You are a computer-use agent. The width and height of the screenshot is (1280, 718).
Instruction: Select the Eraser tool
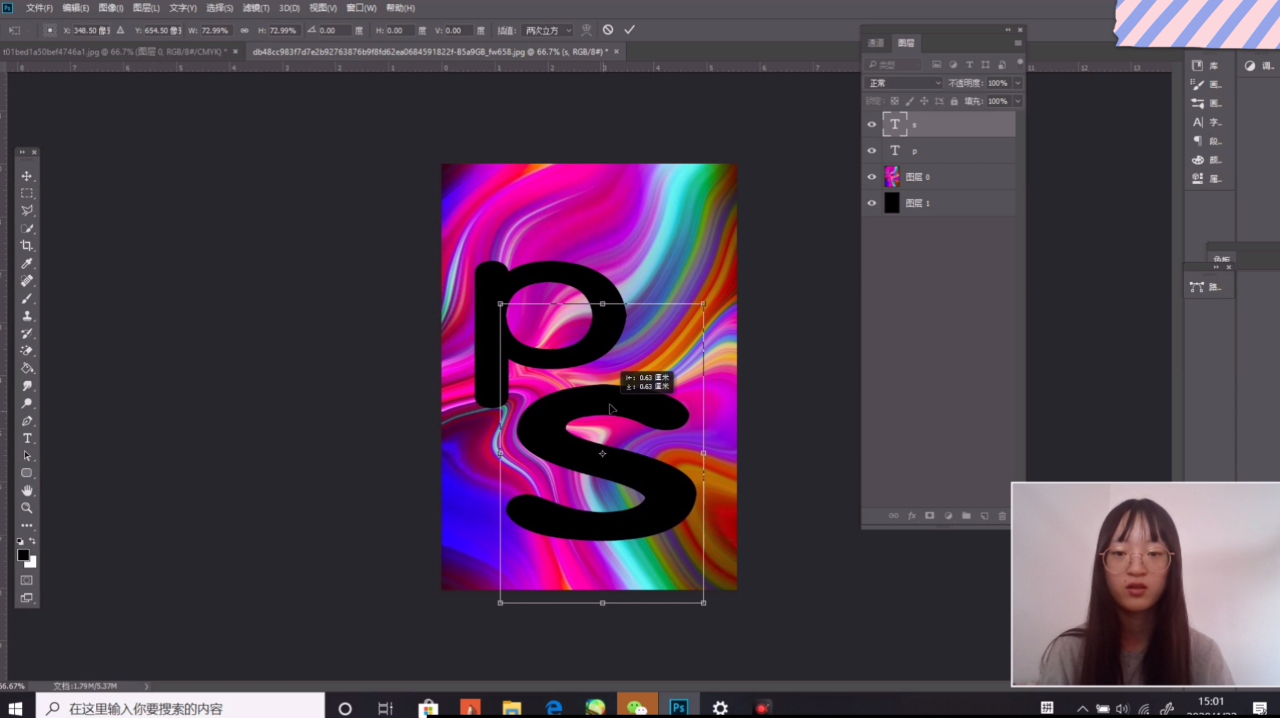pyautogui.click(x=27, y=351)
